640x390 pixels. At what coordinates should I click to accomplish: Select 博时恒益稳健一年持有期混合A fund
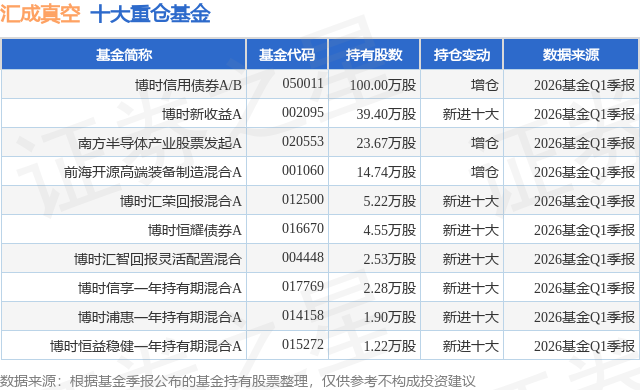[146, 346]
